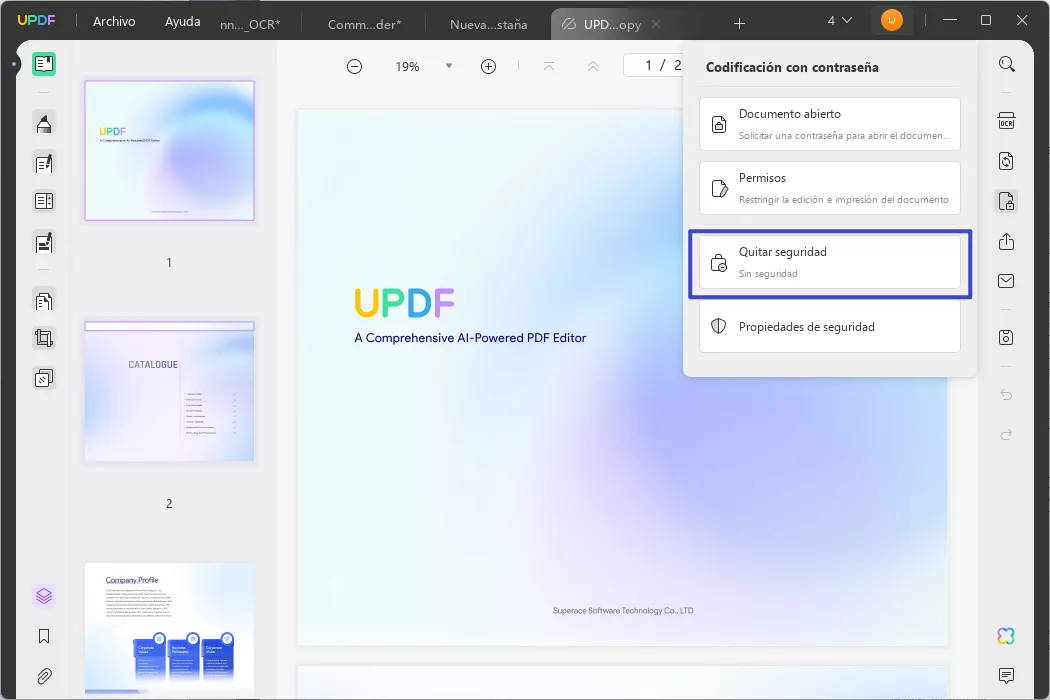Select the Company Profile page thumbnail
Screen dimensions: 1050x700
tap(169, 628)
